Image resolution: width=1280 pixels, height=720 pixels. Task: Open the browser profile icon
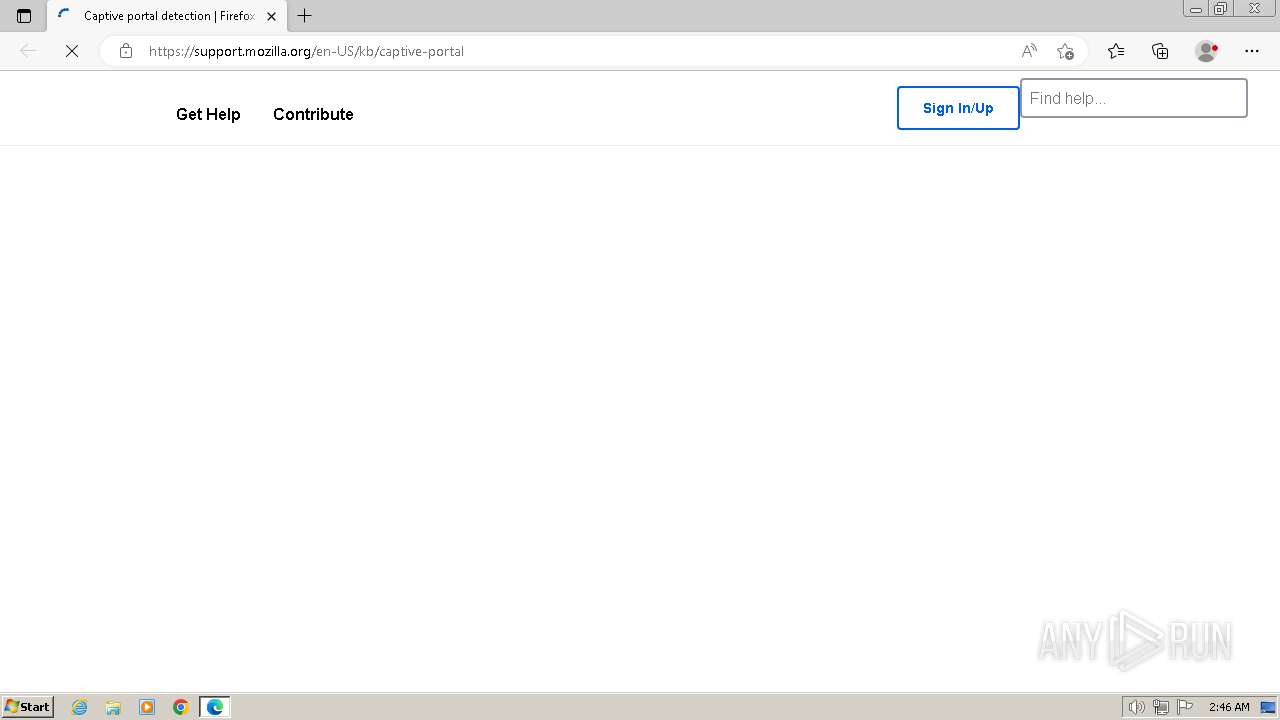point(1206,51)
